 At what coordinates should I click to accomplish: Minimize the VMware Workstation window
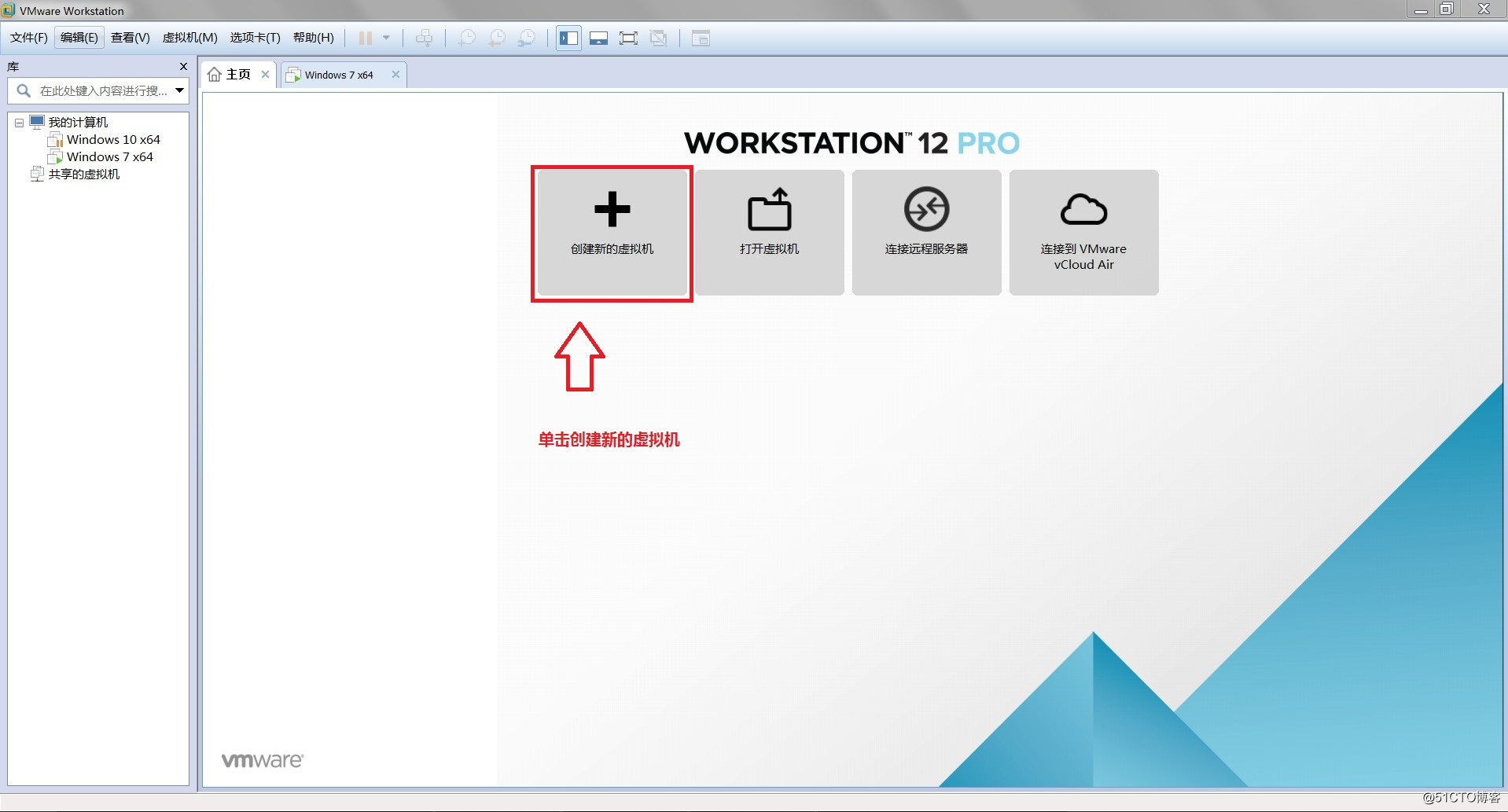(x=1421, y=9)
